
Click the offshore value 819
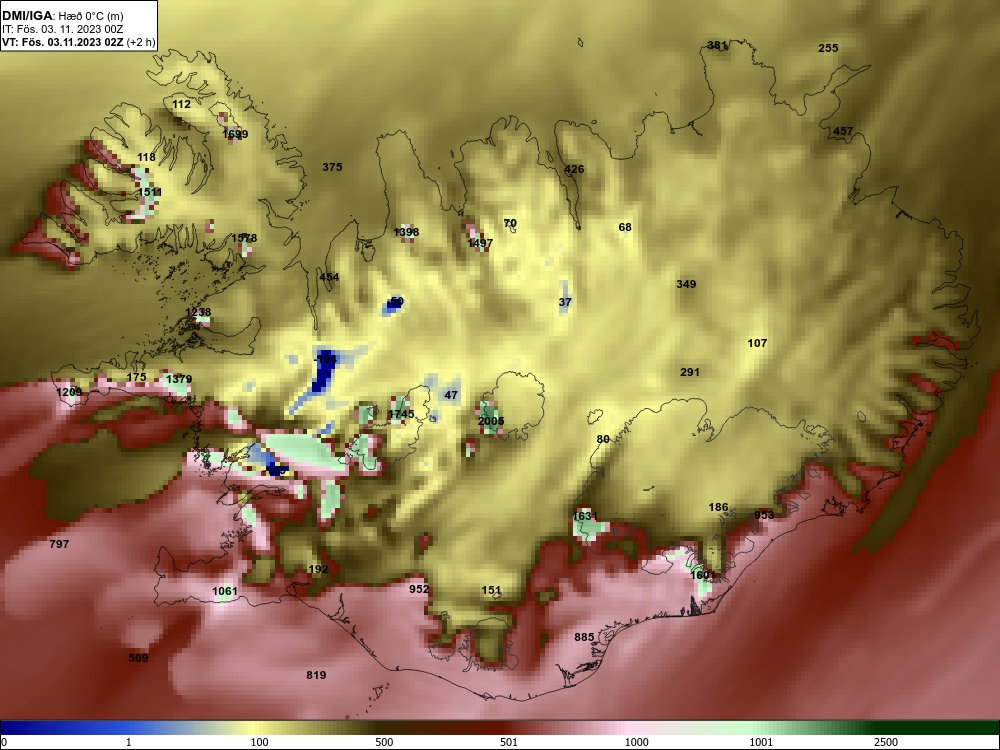click(x=316, y=675)
